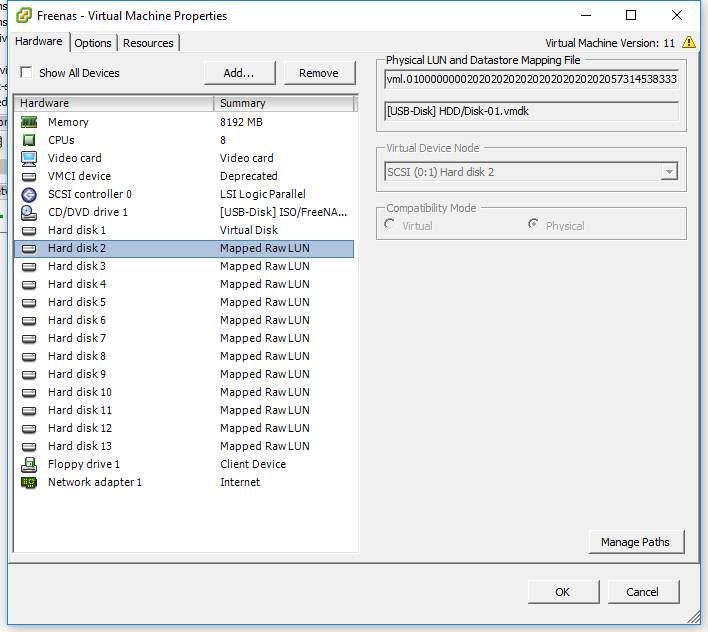
Task: Click the Memory device icon
Action: [x=29, y=122]
